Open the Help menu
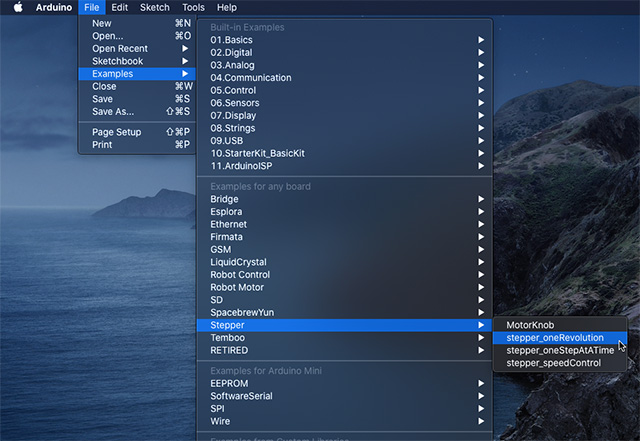The height and width of the screenshot is (441, 640). click(227, 7)
